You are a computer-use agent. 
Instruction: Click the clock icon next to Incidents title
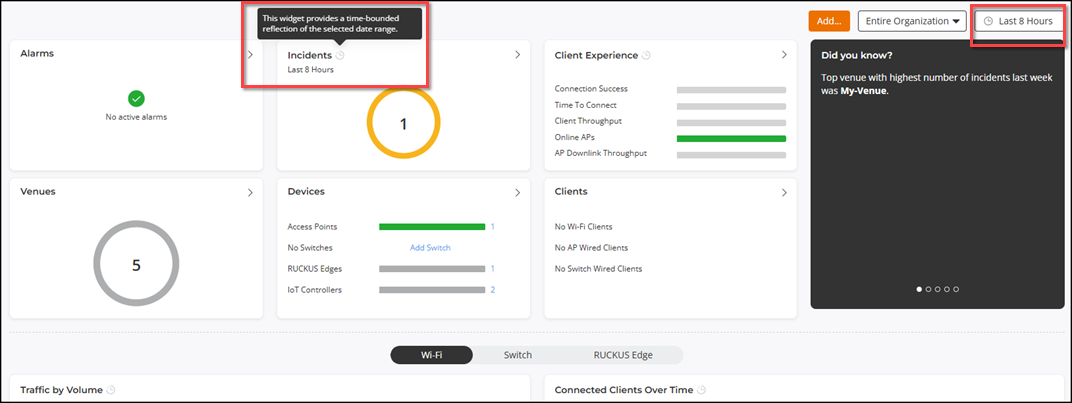340,56
